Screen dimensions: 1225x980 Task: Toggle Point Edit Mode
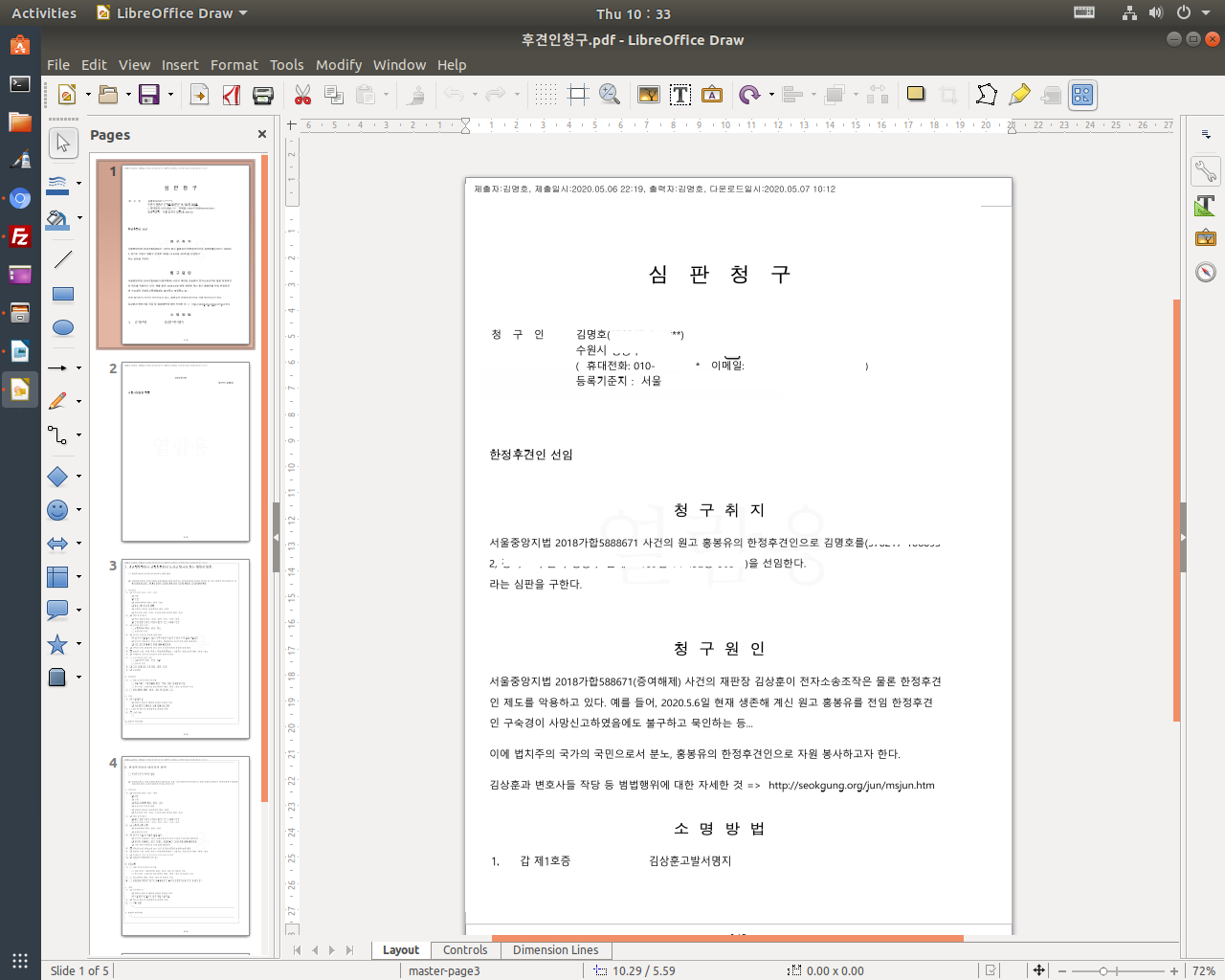pyautogui.click(x=986, y=95)
